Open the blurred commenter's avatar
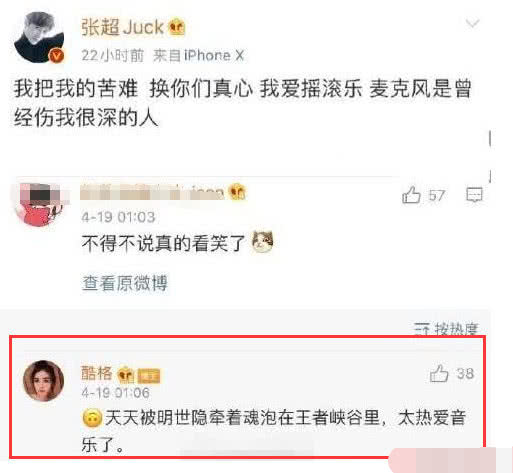The width and height of the screenshot is (513, 473). [39, 204]
